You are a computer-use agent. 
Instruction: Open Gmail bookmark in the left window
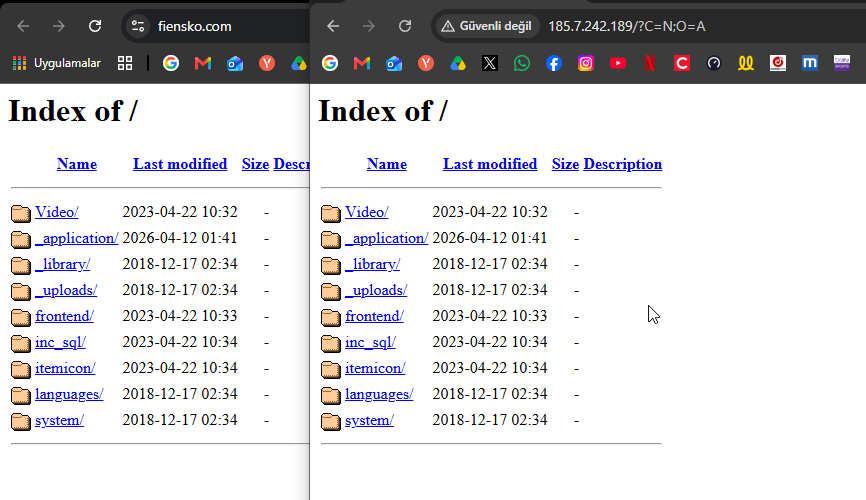[x=203, y=64]
